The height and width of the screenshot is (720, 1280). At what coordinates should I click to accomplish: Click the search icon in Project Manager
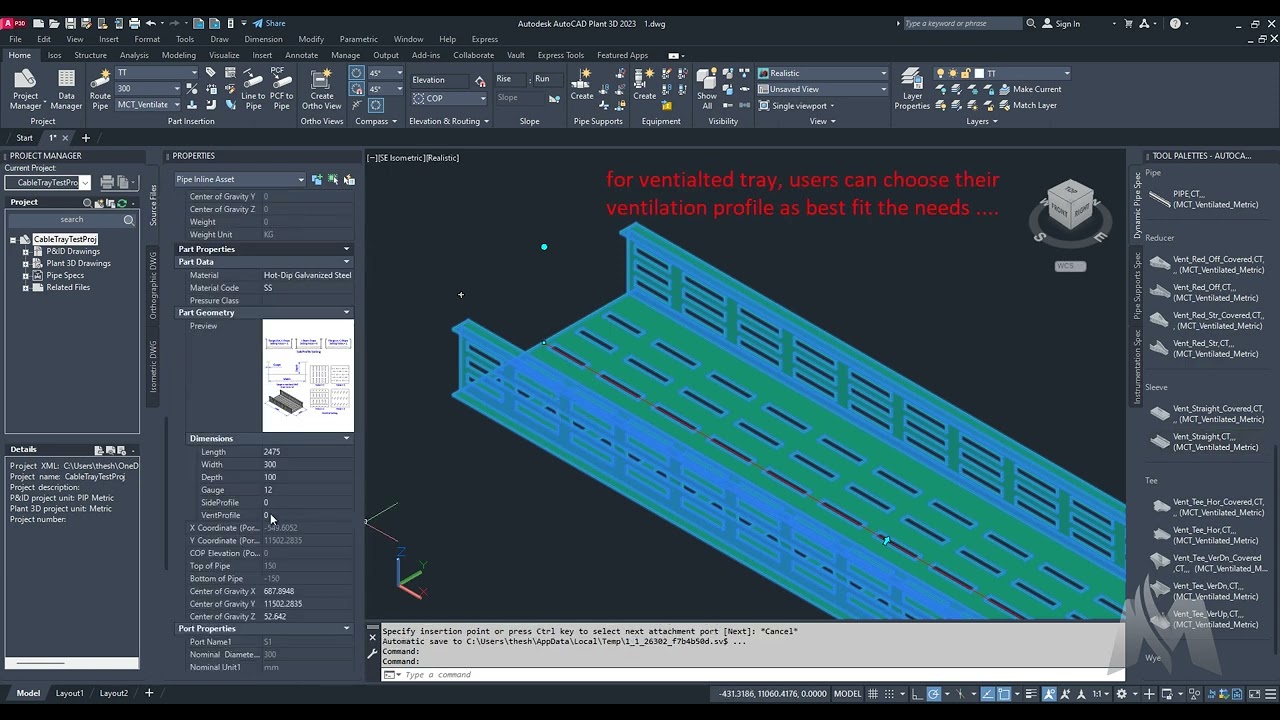(x=129, y=220)
